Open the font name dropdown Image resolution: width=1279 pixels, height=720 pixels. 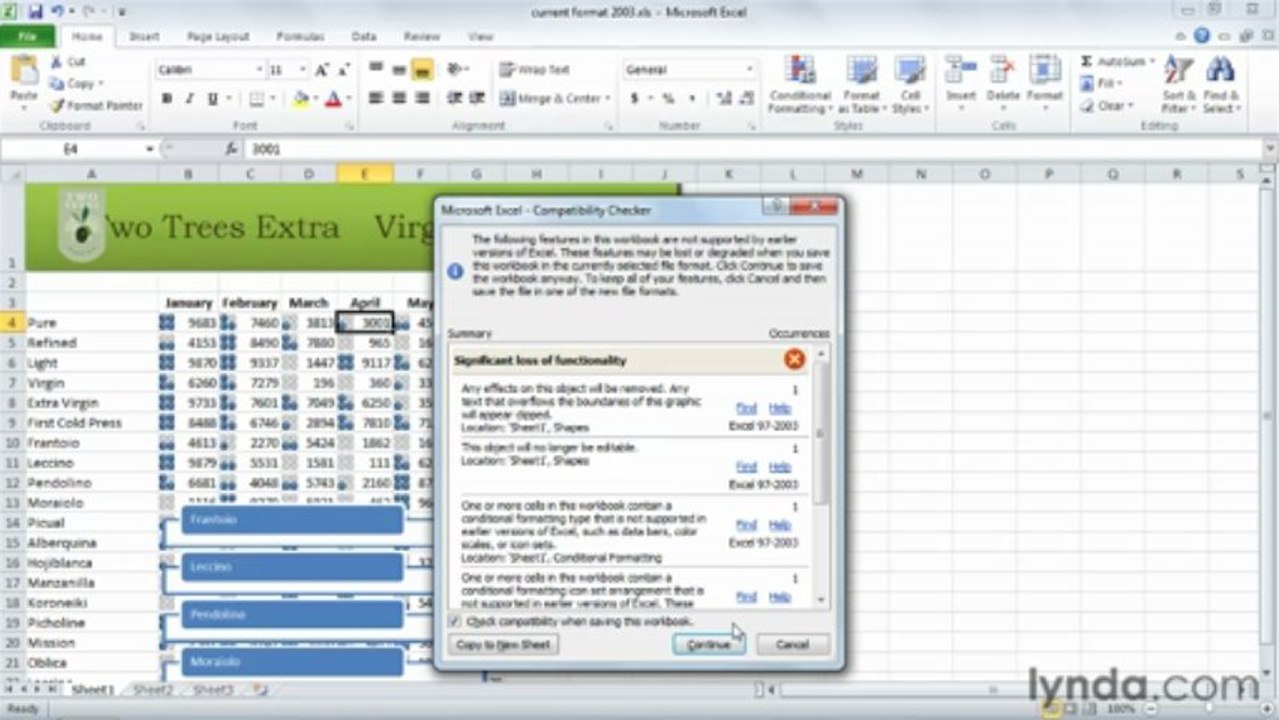pos(259,70)
